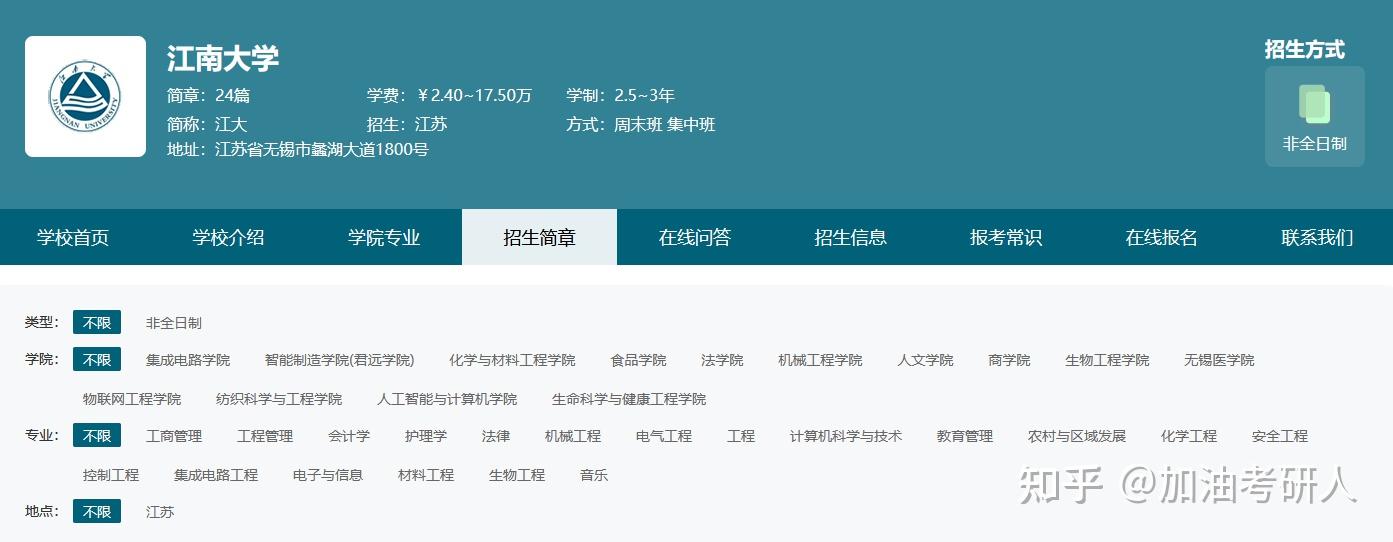Filter majors by 工程管理

tap(265, 436)
